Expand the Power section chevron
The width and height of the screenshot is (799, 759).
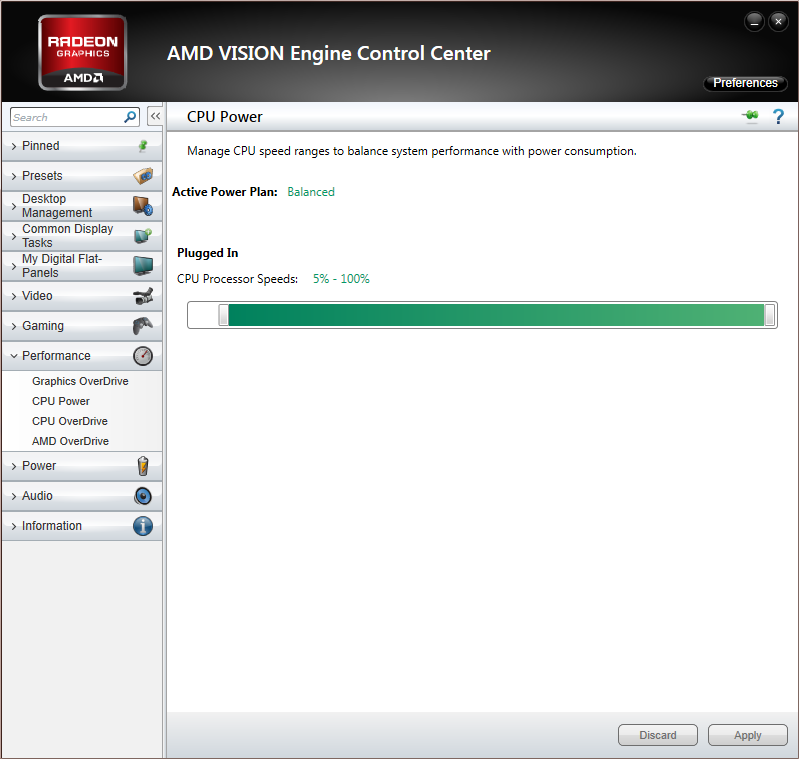pyautogui.click(x=14, y=467)
